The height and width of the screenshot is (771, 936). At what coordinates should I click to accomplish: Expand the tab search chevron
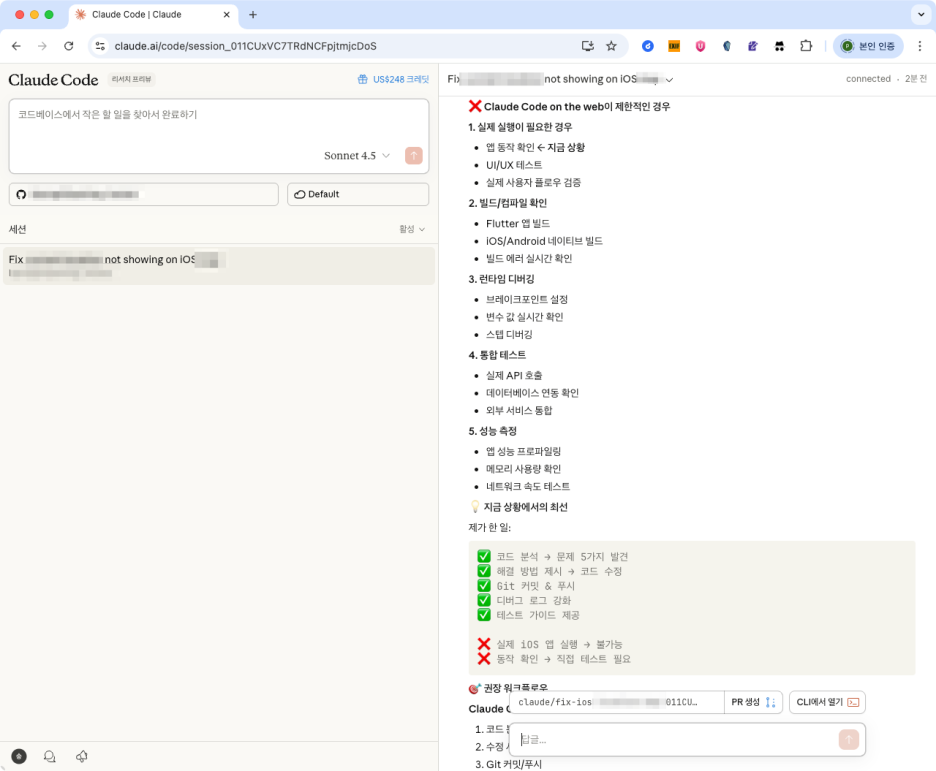pos(920,14)
